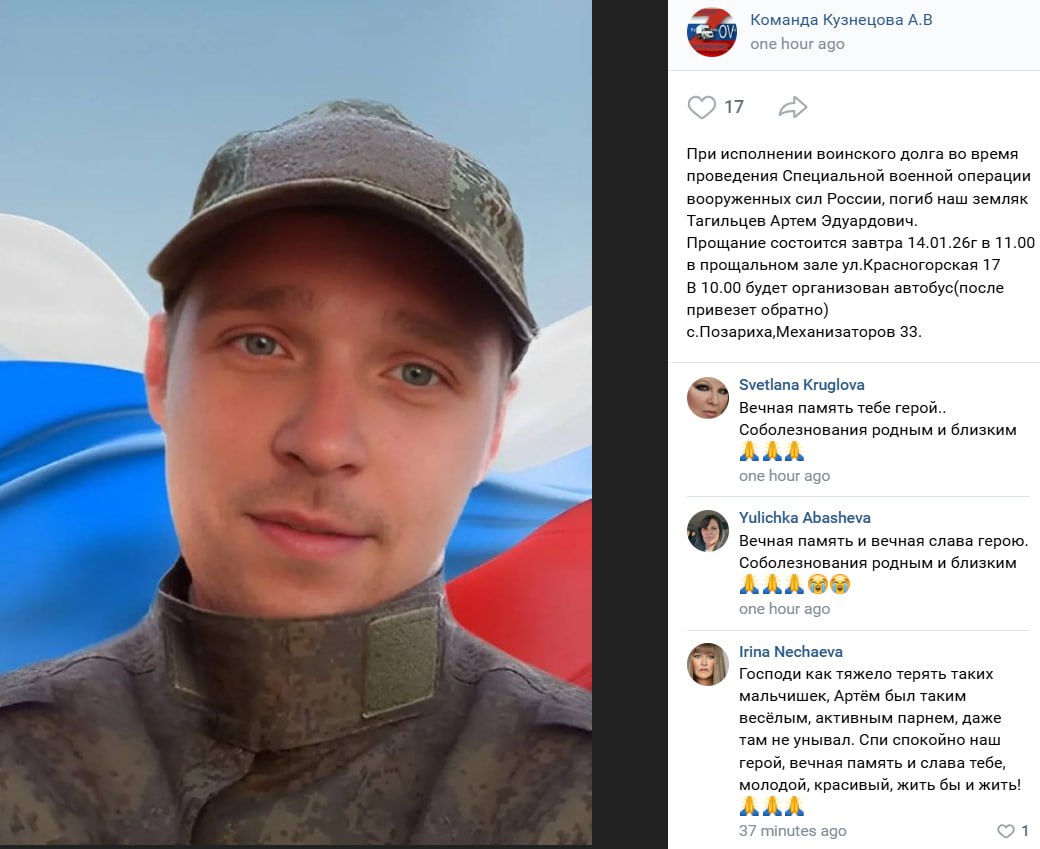
Task: Click Irina Nechaeva's name link
Action: click(x=791, y=651)
